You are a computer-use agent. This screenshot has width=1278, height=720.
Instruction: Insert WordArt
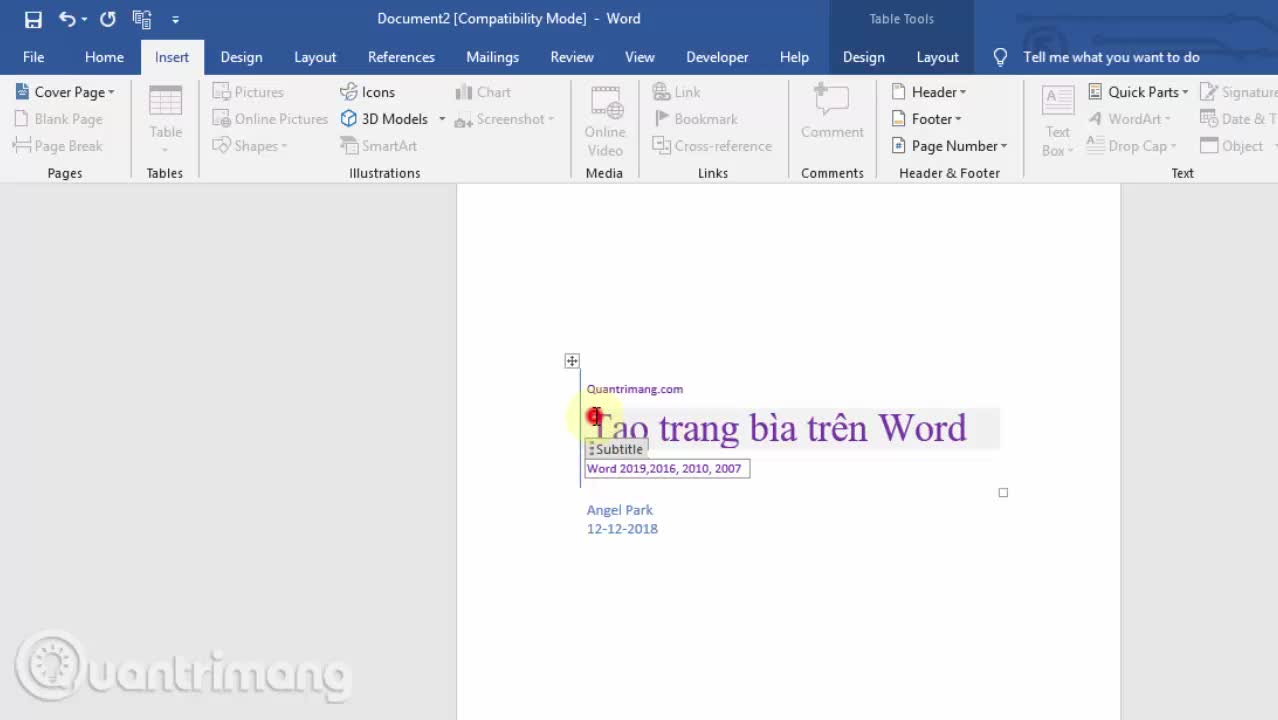(1128, 119)
